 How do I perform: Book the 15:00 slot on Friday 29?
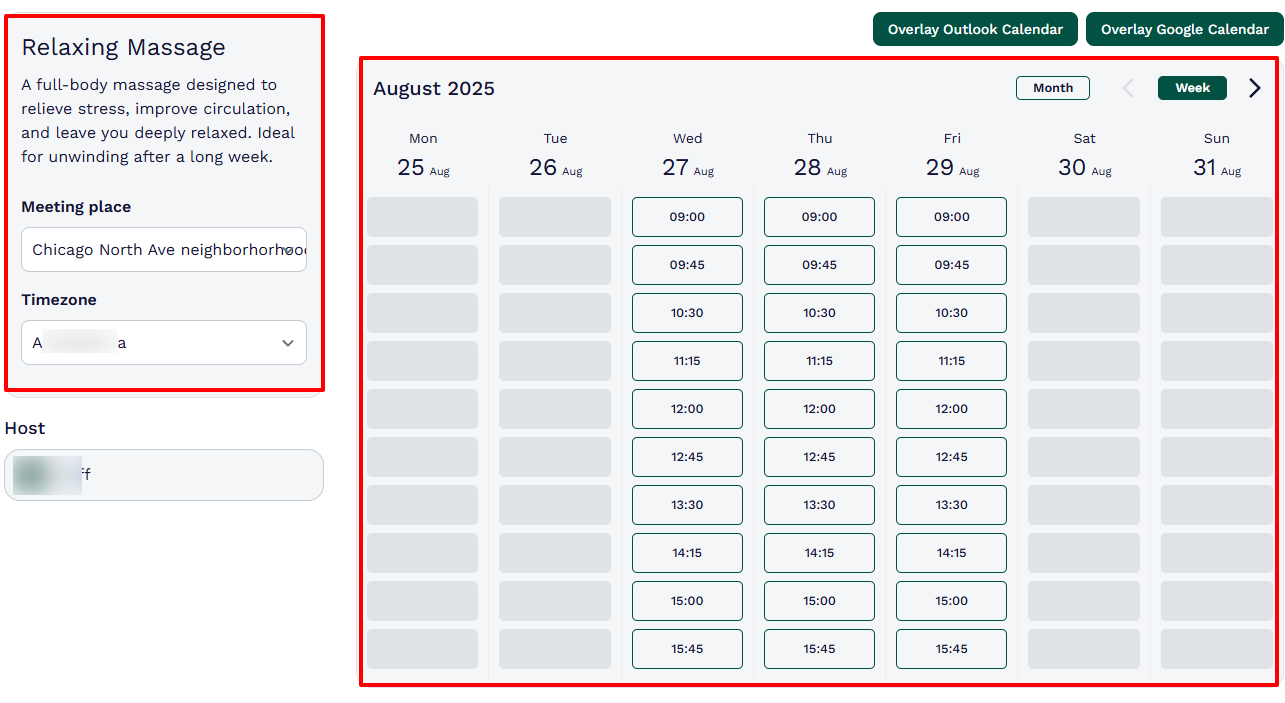point(951,601)
